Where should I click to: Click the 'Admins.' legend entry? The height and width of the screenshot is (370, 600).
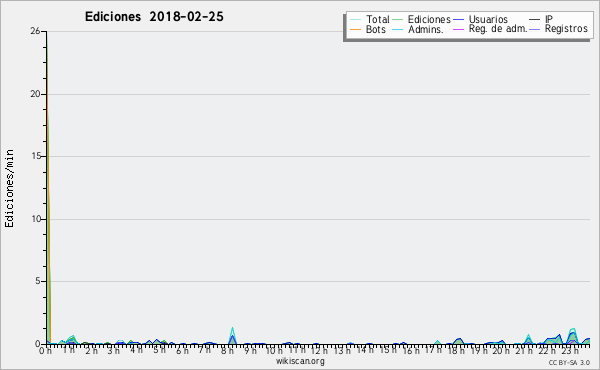tap(426, 29)
